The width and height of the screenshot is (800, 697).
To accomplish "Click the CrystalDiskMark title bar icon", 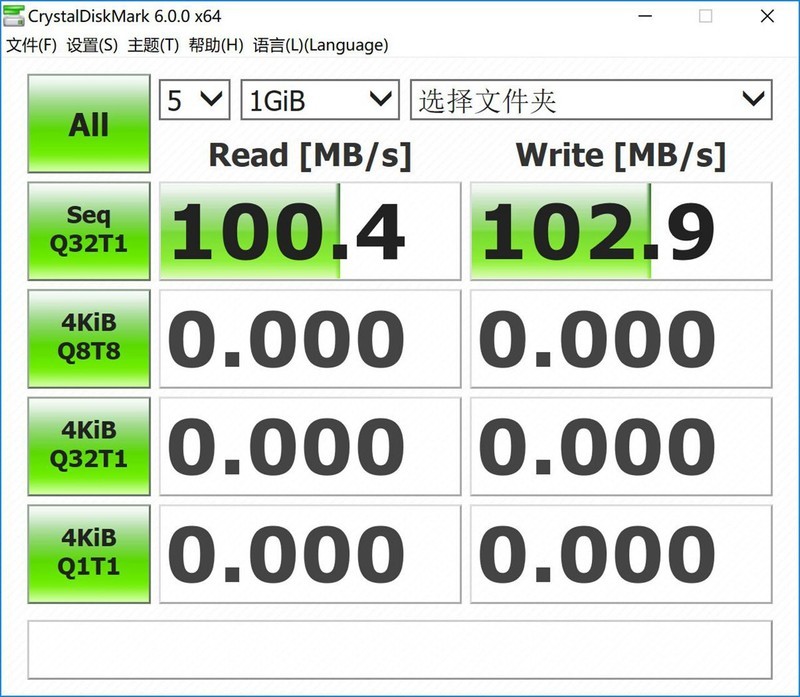I will click(14, 13).
